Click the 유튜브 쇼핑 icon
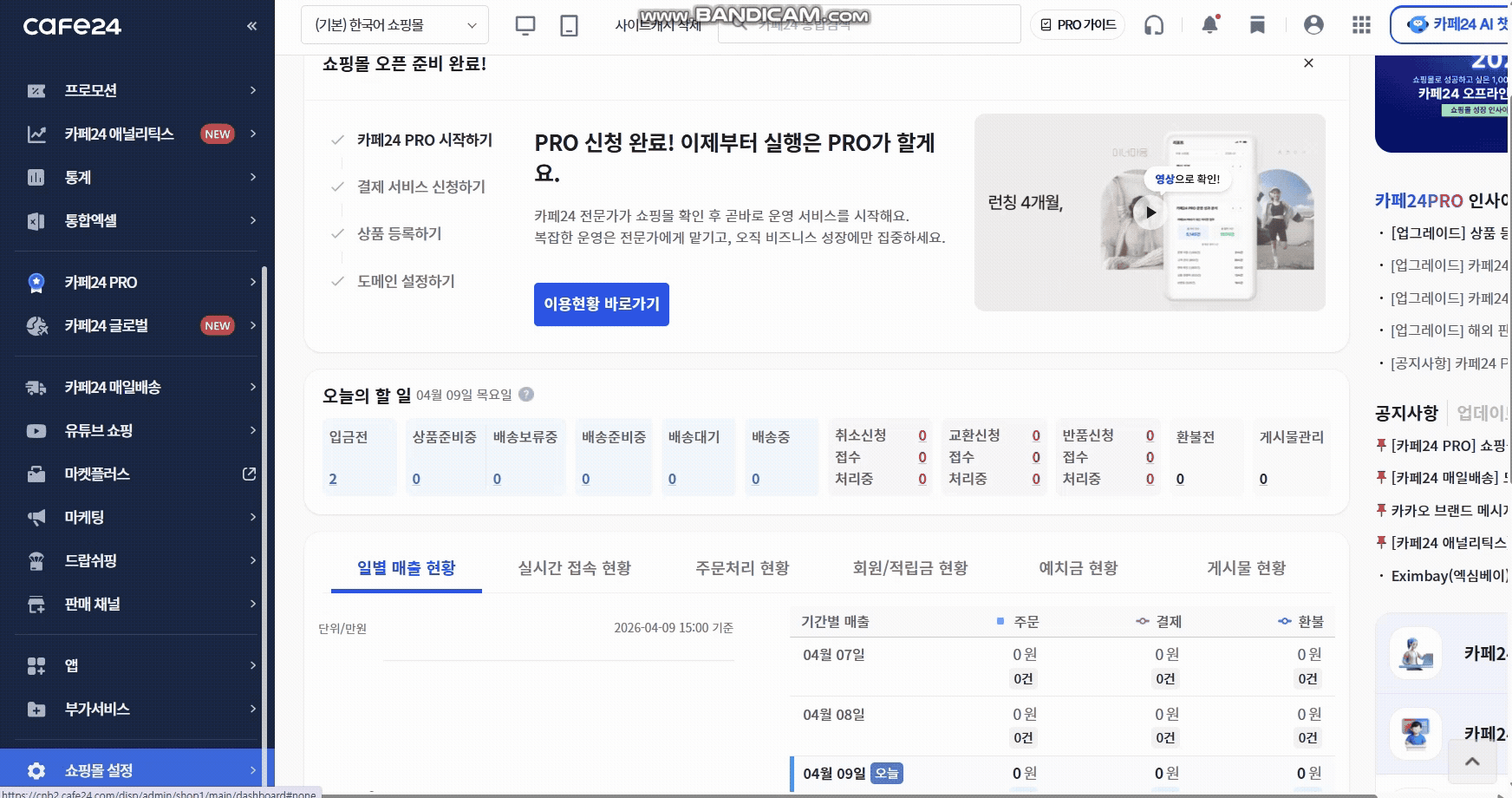This screenshot has height=798, width=1512. tap(36, 430)
